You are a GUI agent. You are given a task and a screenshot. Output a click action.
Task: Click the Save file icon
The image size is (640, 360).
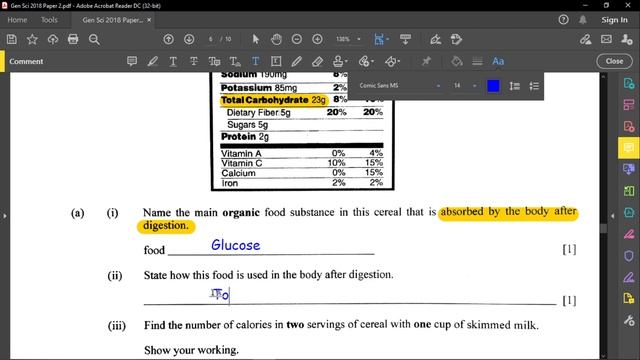click(x=12, y=39)
